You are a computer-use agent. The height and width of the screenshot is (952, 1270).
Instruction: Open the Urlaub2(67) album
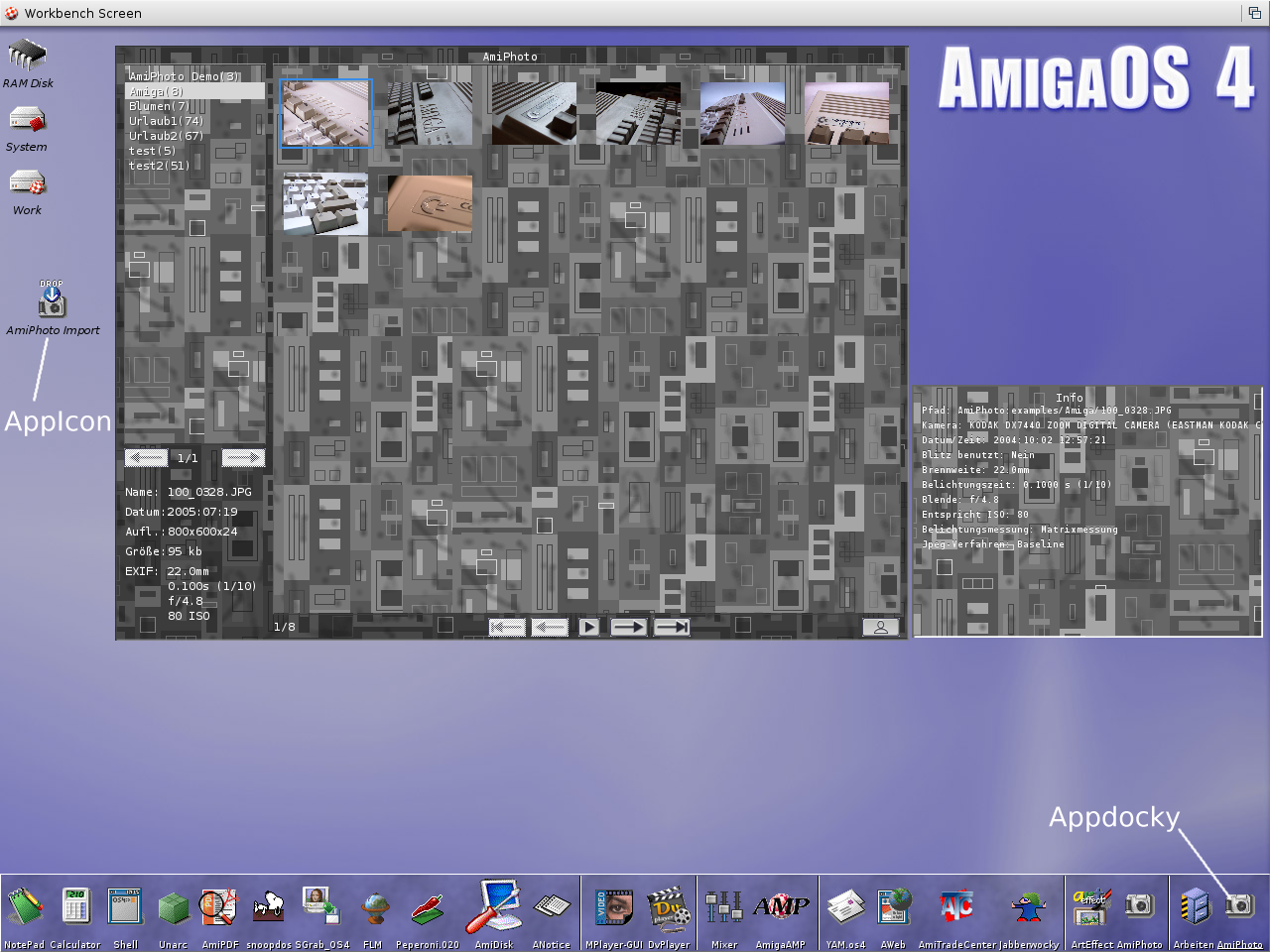pyautogui.click(x=166, y=136)
